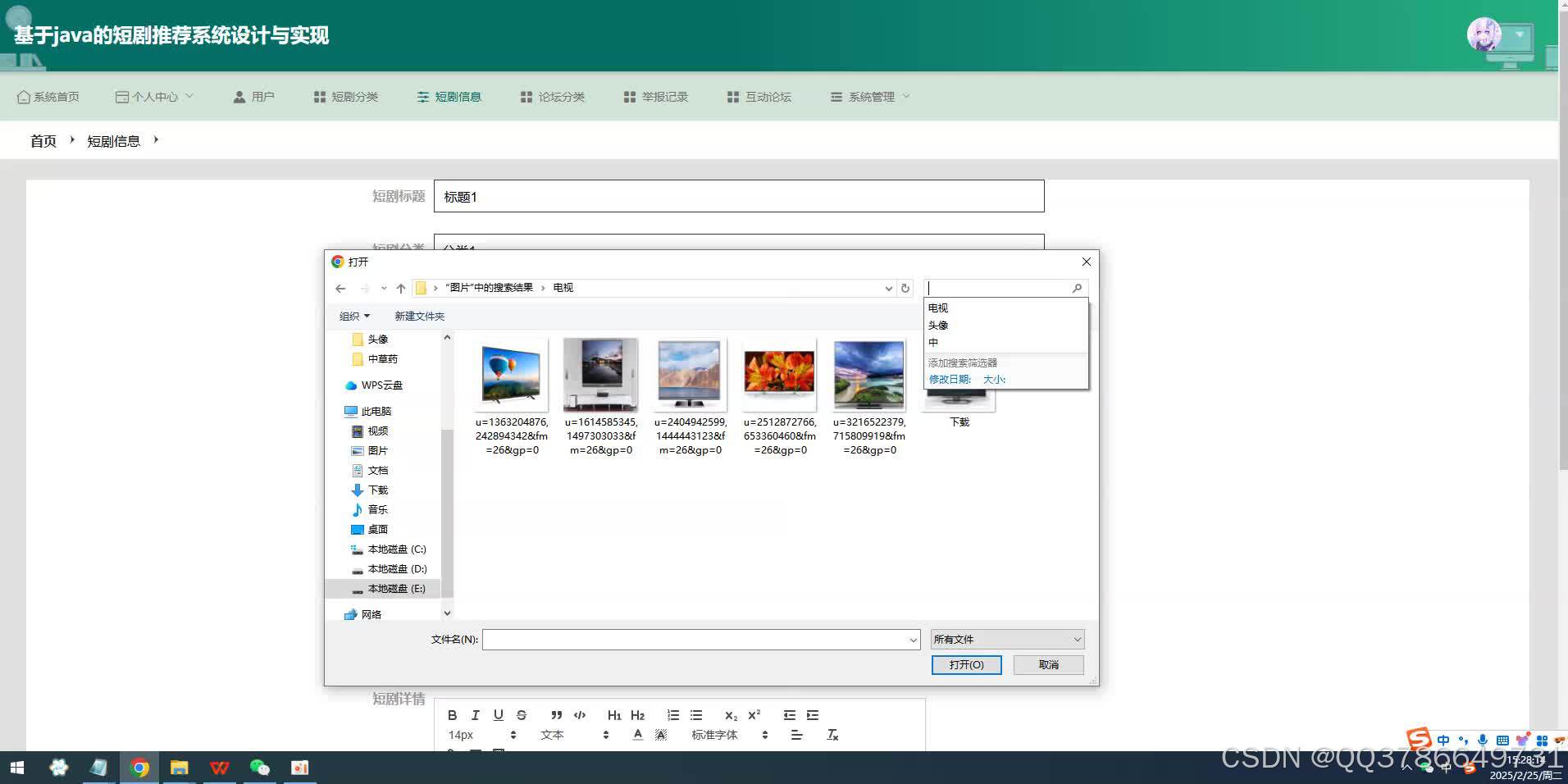The image size is (1568, 784).
Task: Navigate to 互动论坛
Action: pos(759,97)
